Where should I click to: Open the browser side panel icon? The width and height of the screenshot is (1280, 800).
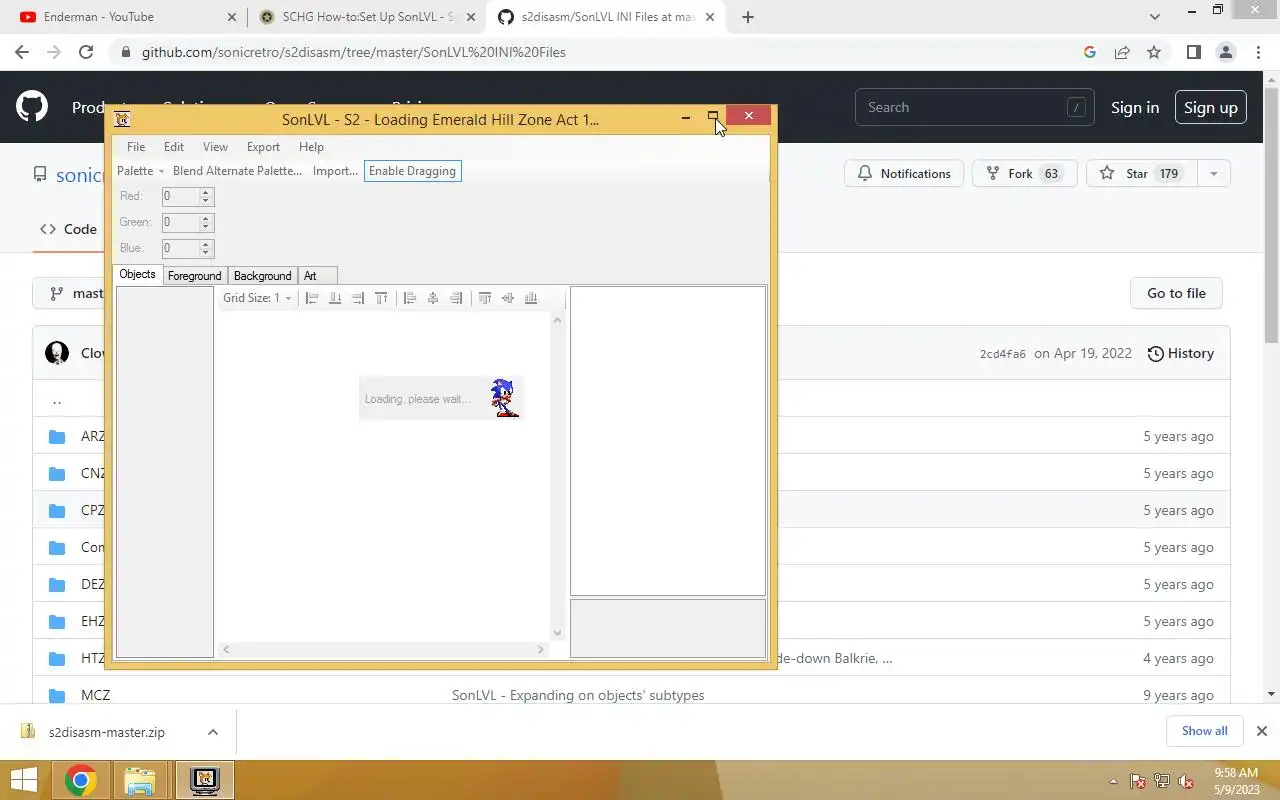click(1193, 52)
